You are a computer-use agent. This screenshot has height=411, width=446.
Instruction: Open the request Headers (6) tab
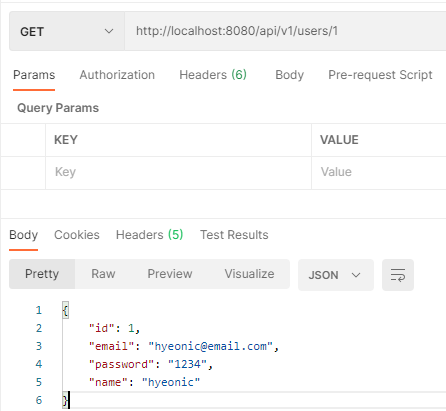click(213, 75)
